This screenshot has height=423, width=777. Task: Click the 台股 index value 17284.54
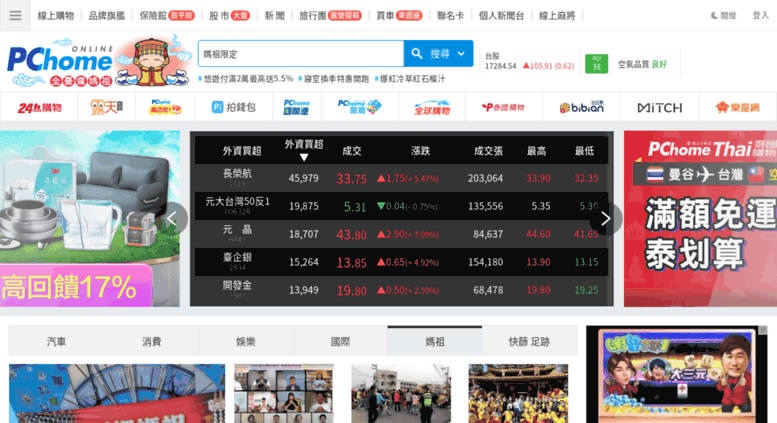coord(500,66)
